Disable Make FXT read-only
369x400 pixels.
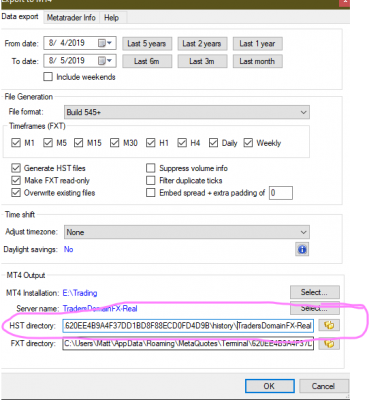(x=16, y=180)
